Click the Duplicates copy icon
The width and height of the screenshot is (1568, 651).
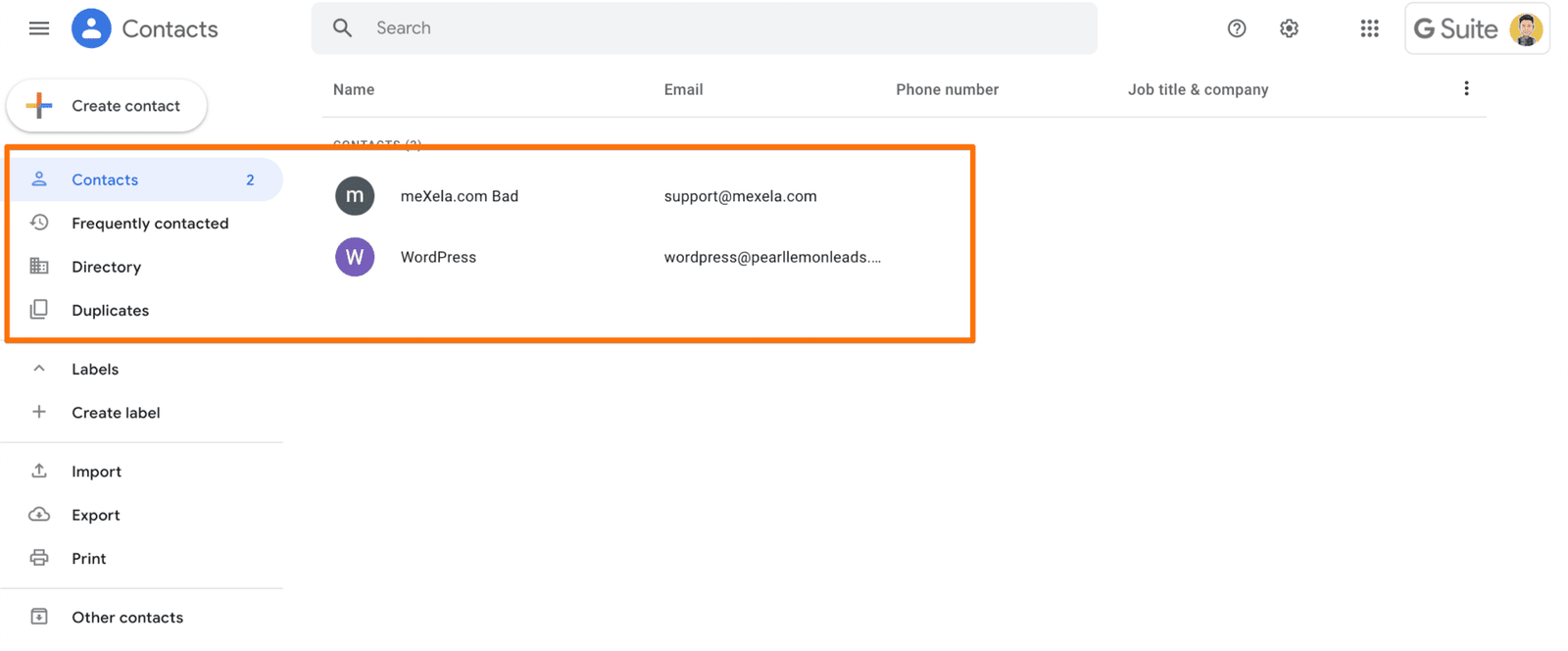coord(39,310)
